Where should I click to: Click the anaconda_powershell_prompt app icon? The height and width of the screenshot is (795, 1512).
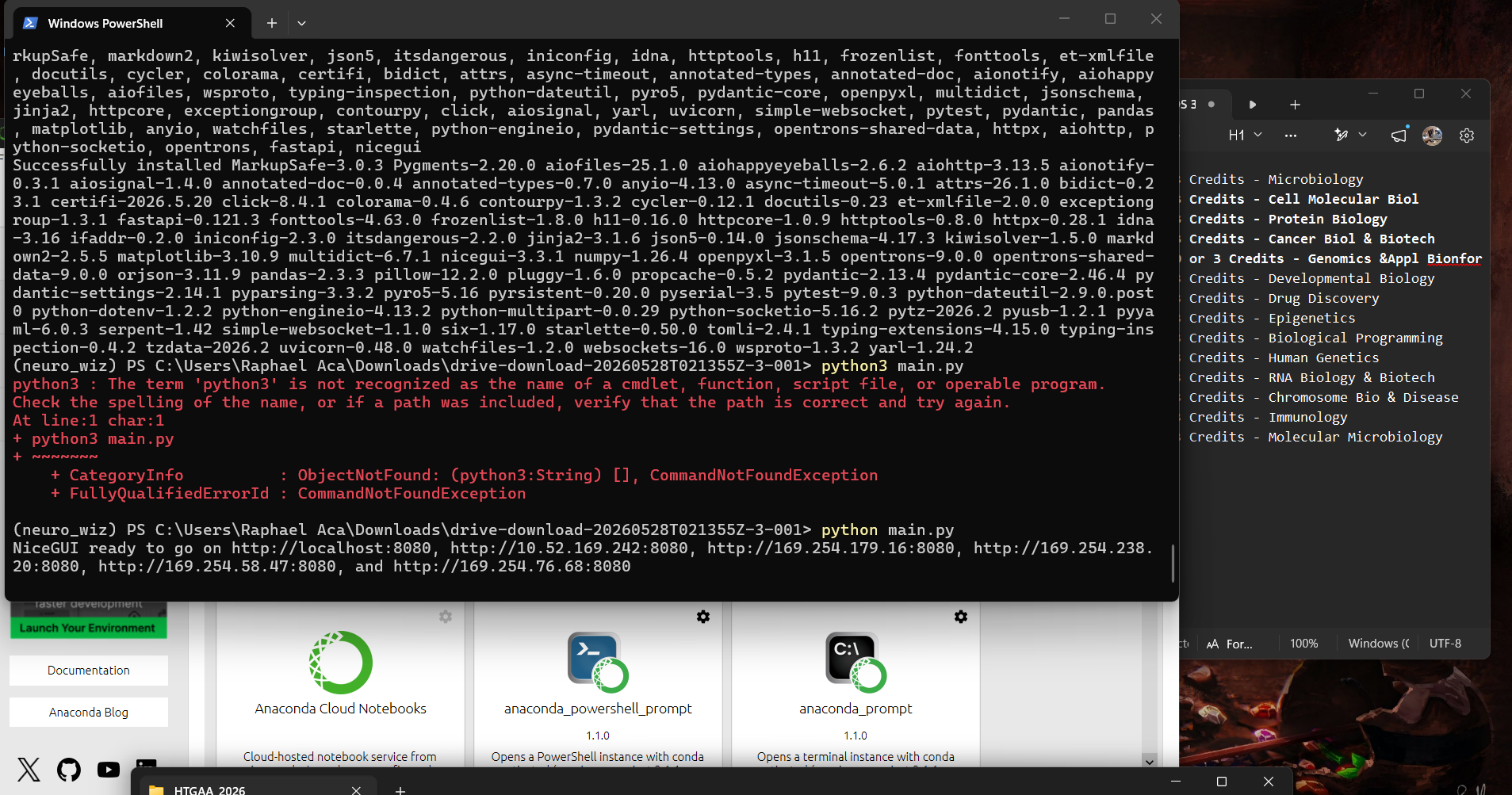click(598, 663)
